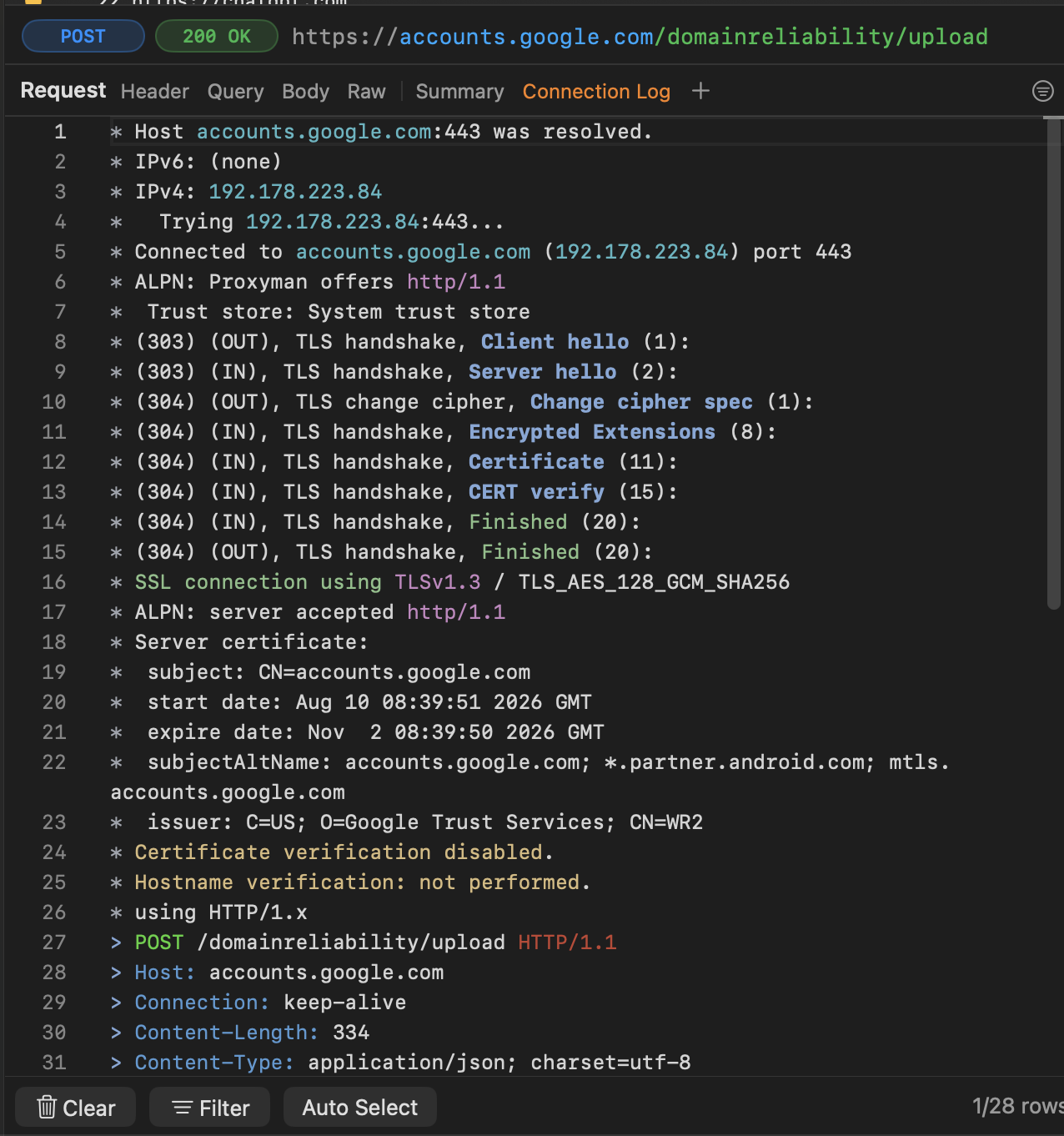Click the POST method badge
This screenshot has height=1136, width=1064.
click(x=83, y=36)
